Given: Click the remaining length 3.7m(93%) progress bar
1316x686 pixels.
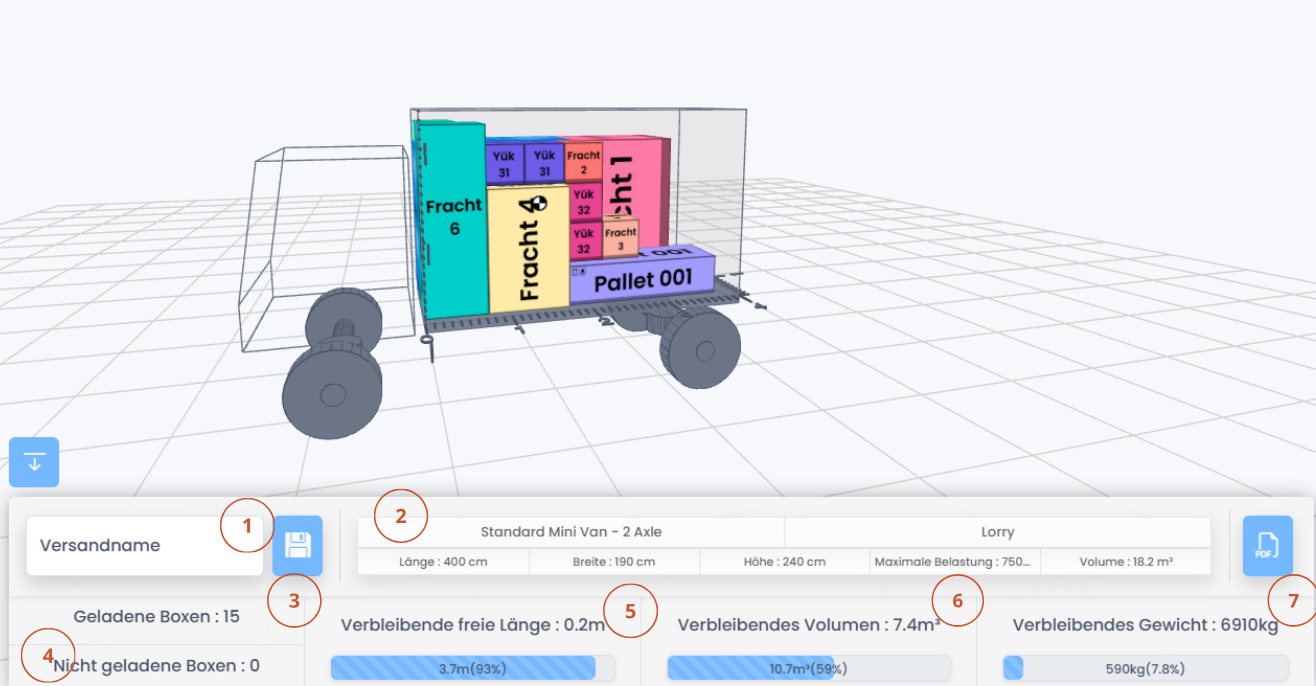Looking at the screenshot, I should pos(472,668).
